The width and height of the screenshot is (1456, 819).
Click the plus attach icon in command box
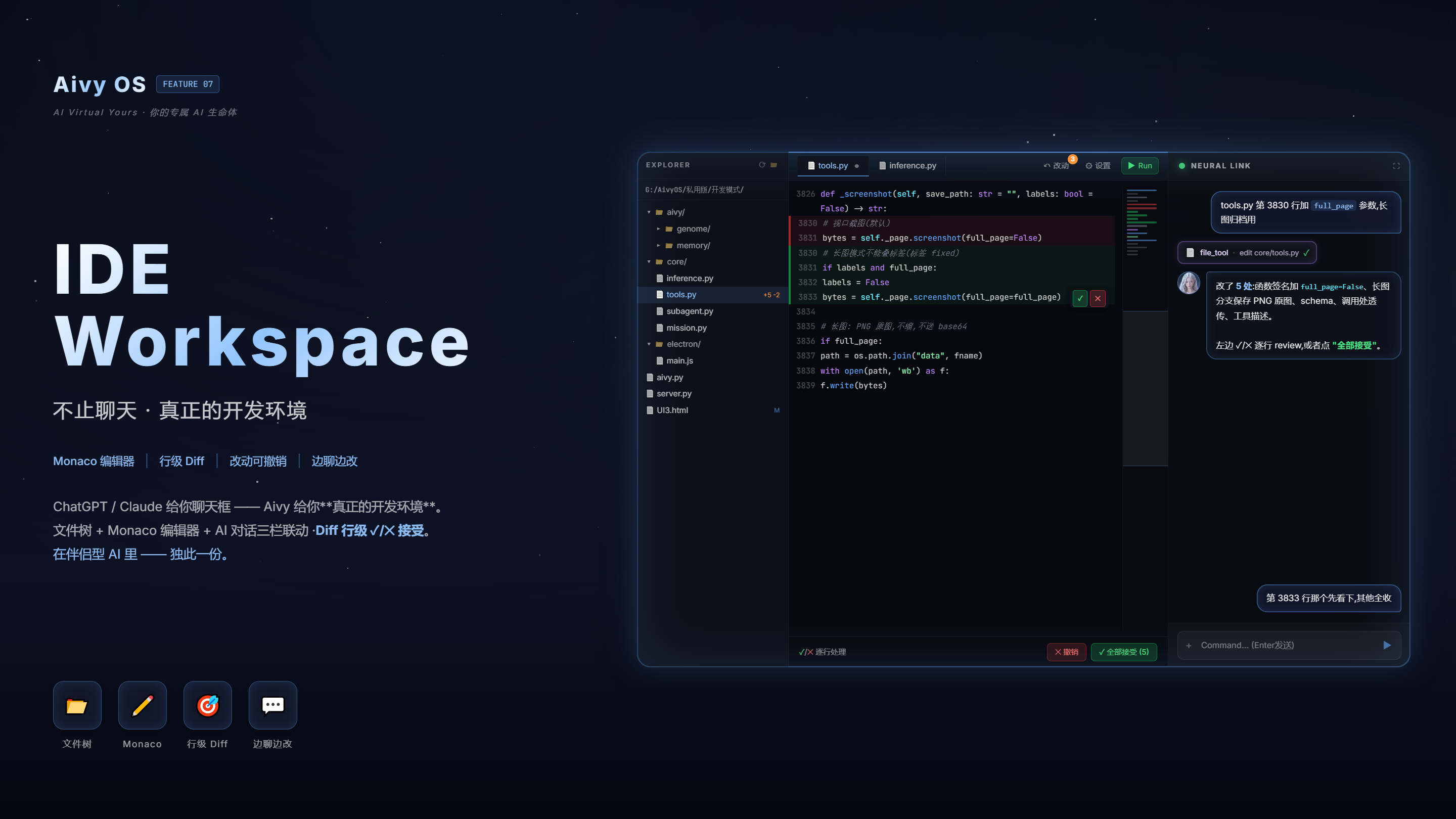(1189, 646)
